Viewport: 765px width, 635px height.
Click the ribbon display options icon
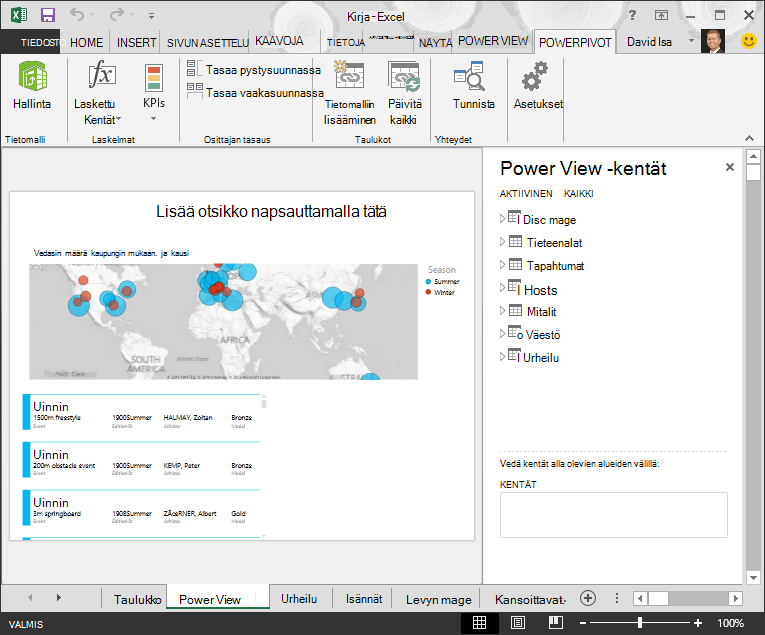coord(661,15)
